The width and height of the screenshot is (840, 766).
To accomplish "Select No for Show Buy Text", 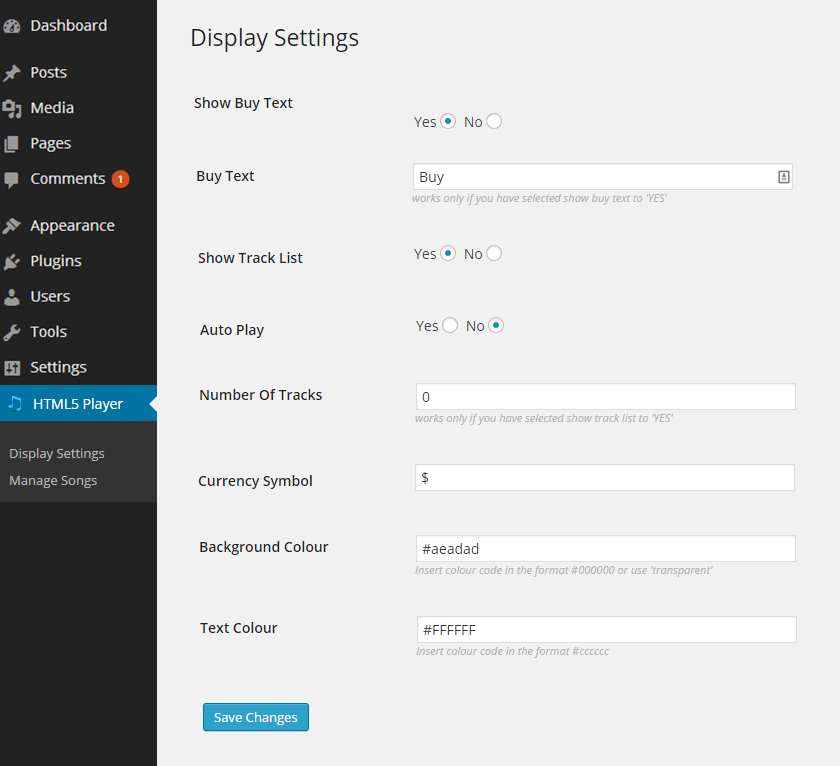I will click(494, 122).
